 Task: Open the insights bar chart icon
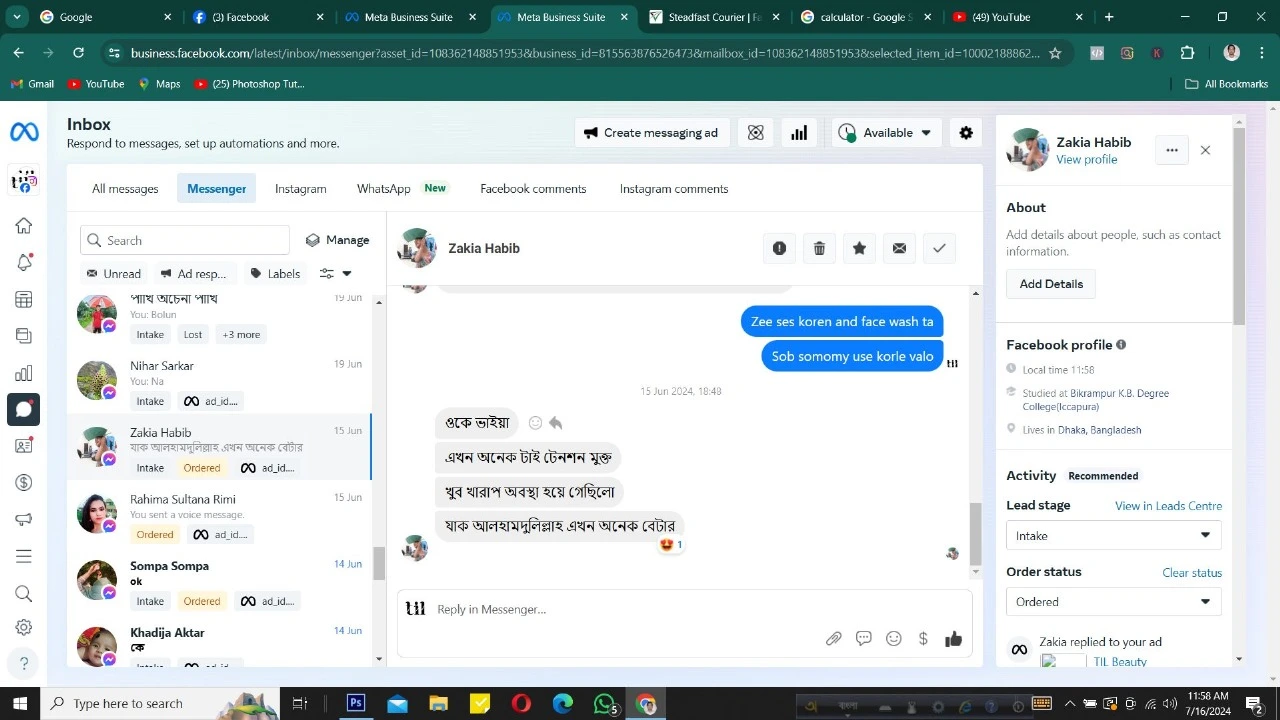[799, 133]
